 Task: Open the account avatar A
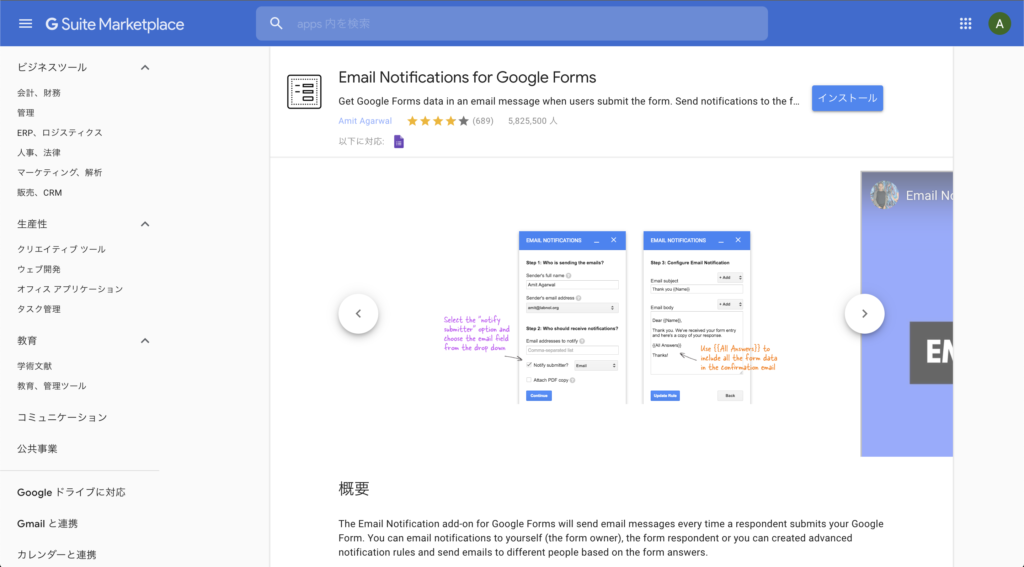(999, 24)
